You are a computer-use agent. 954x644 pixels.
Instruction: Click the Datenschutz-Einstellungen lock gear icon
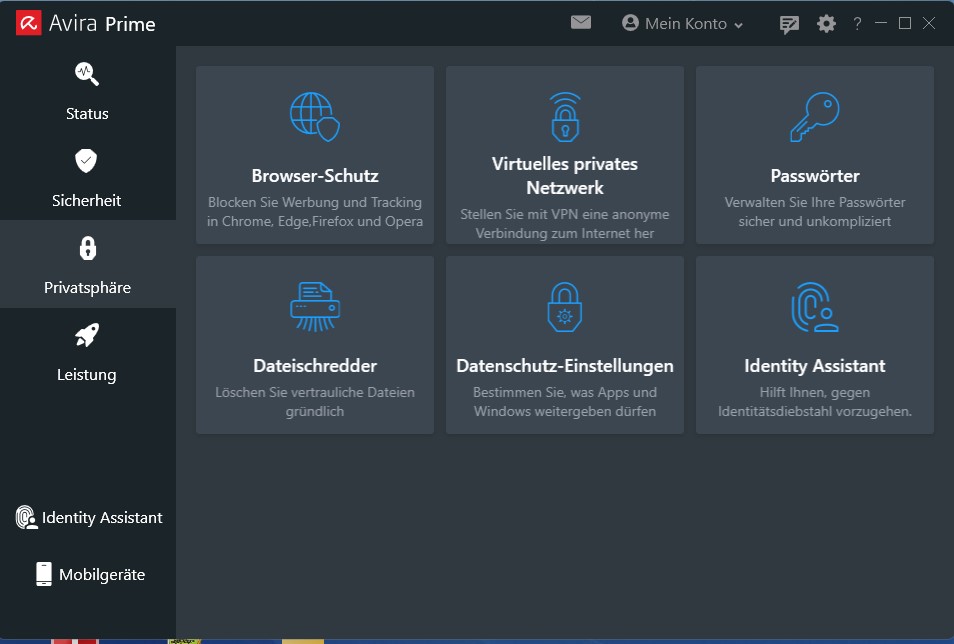[x=565, y=306]
